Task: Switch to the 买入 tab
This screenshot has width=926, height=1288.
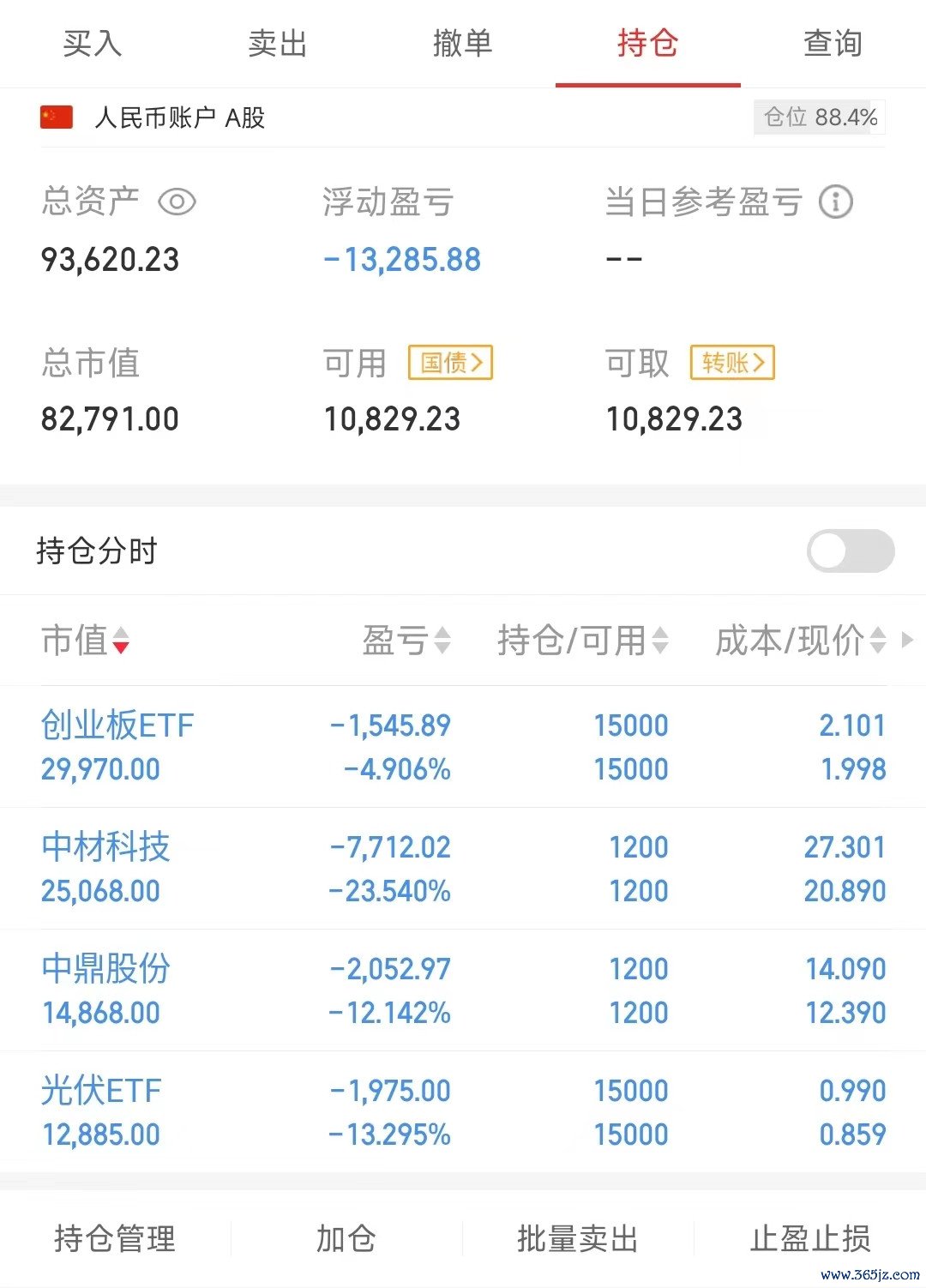Action: tap(93, 43)
